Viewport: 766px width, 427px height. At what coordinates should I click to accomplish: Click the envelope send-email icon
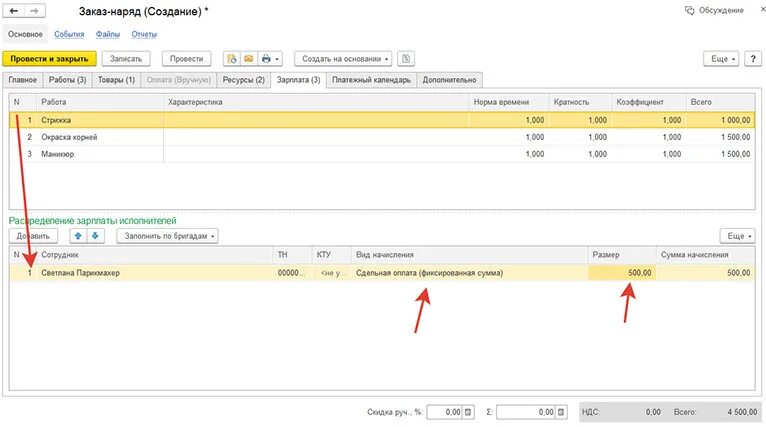[x=249, y=59]
